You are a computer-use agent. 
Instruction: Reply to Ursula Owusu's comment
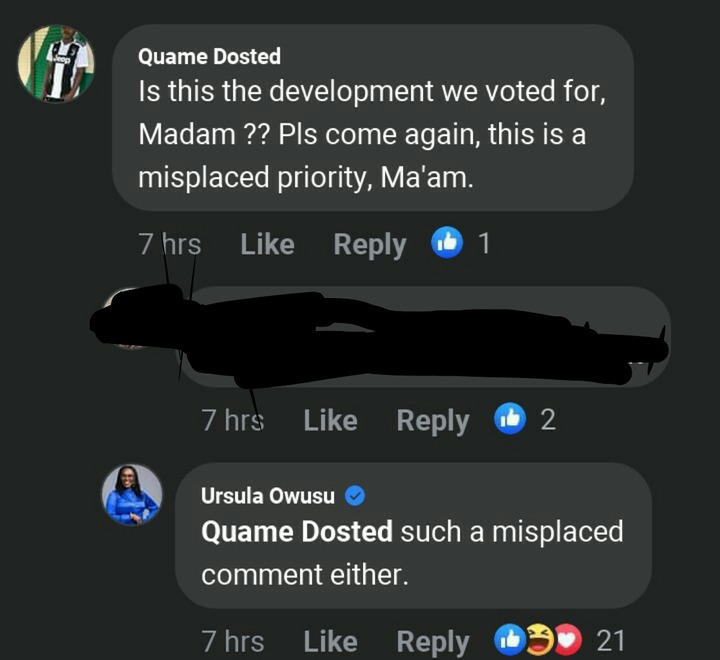coord(433,643)
